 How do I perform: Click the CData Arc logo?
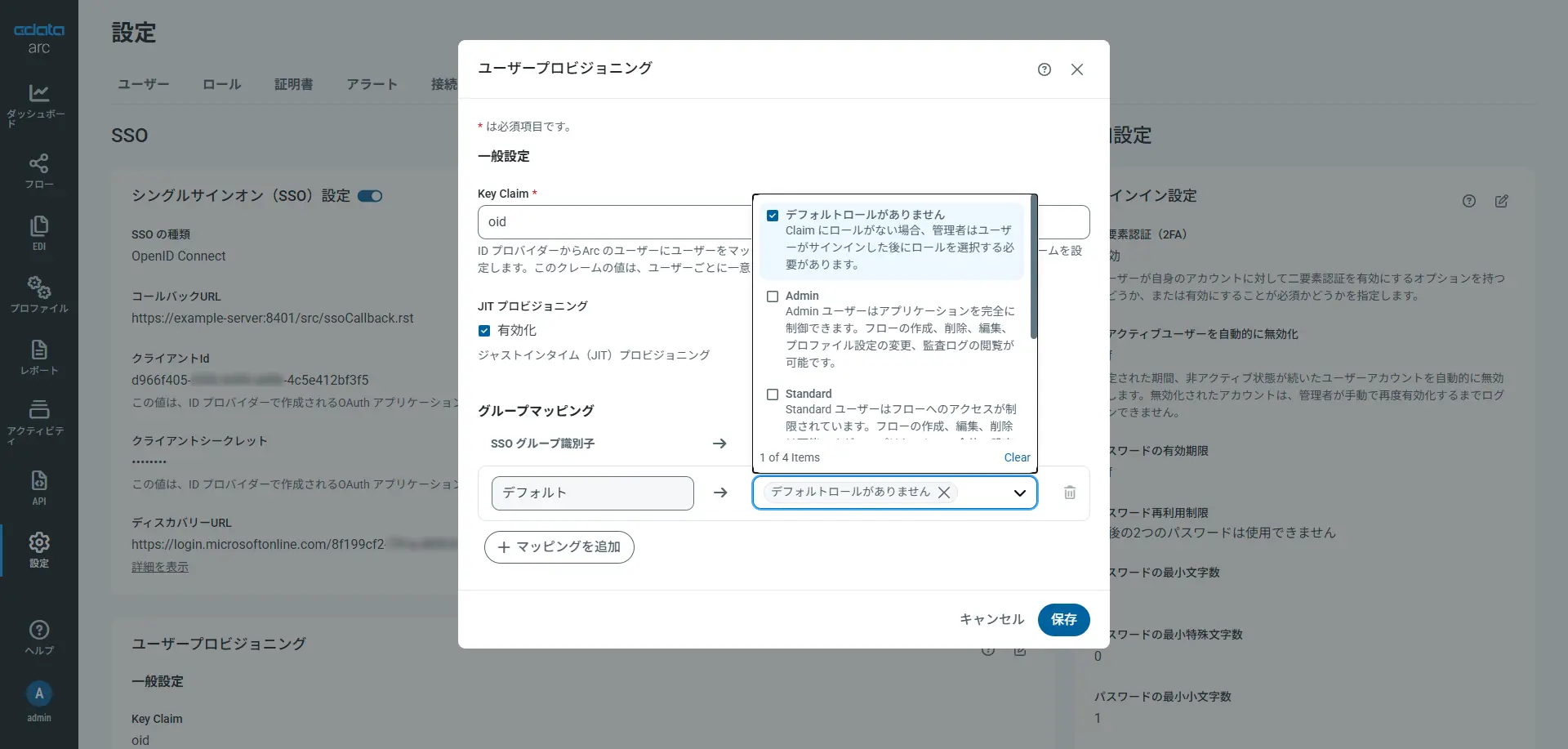tap(38, 38)
